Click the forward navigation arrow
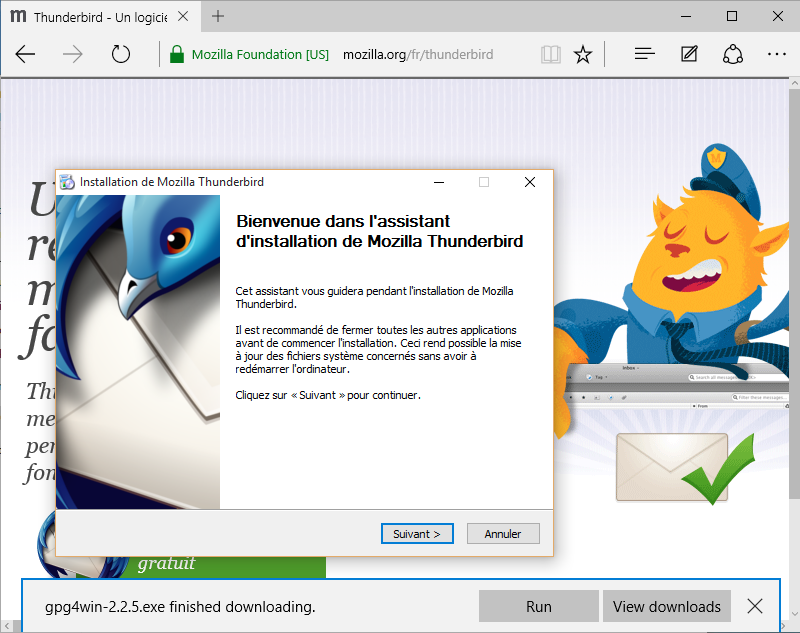The image size is (800, 633). click(x=72, y=54)
